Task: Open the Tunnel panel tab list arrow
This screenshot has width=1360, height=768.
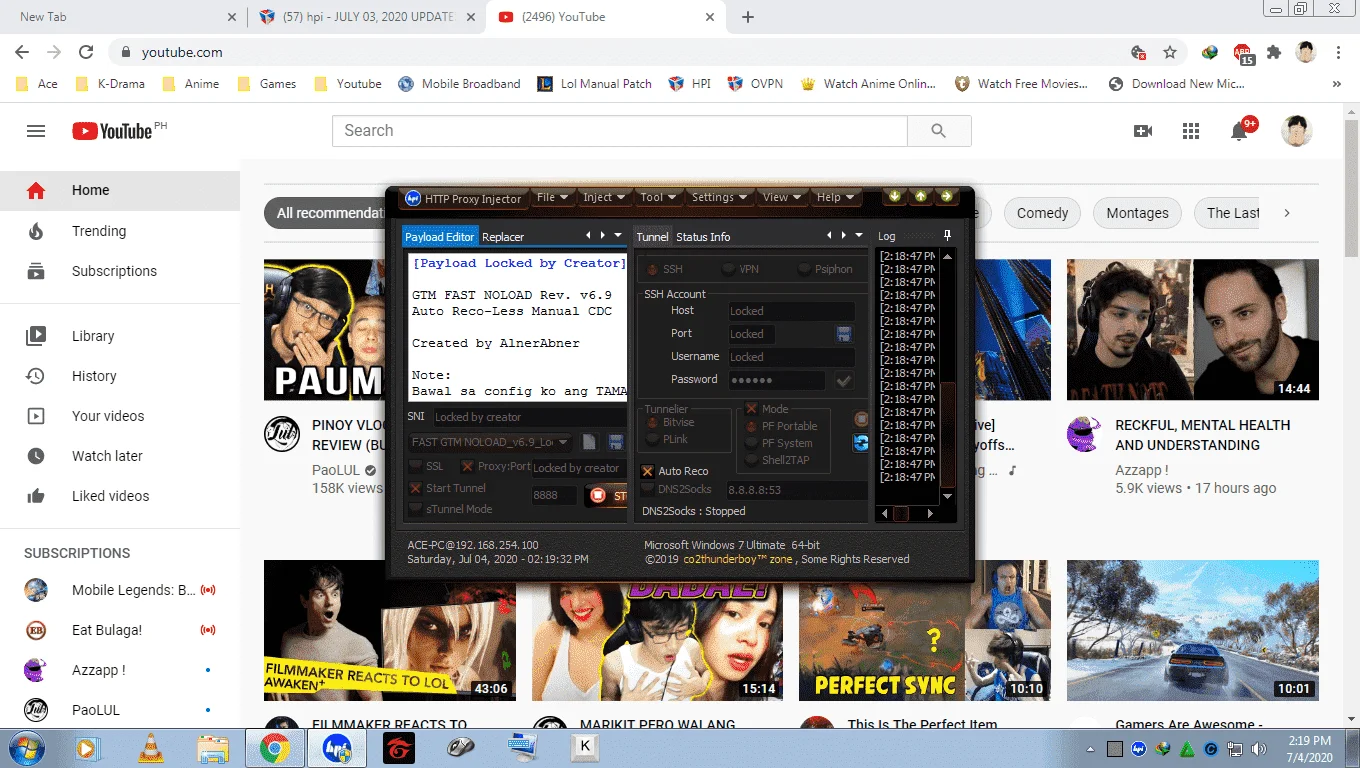Action: point(858,236)
